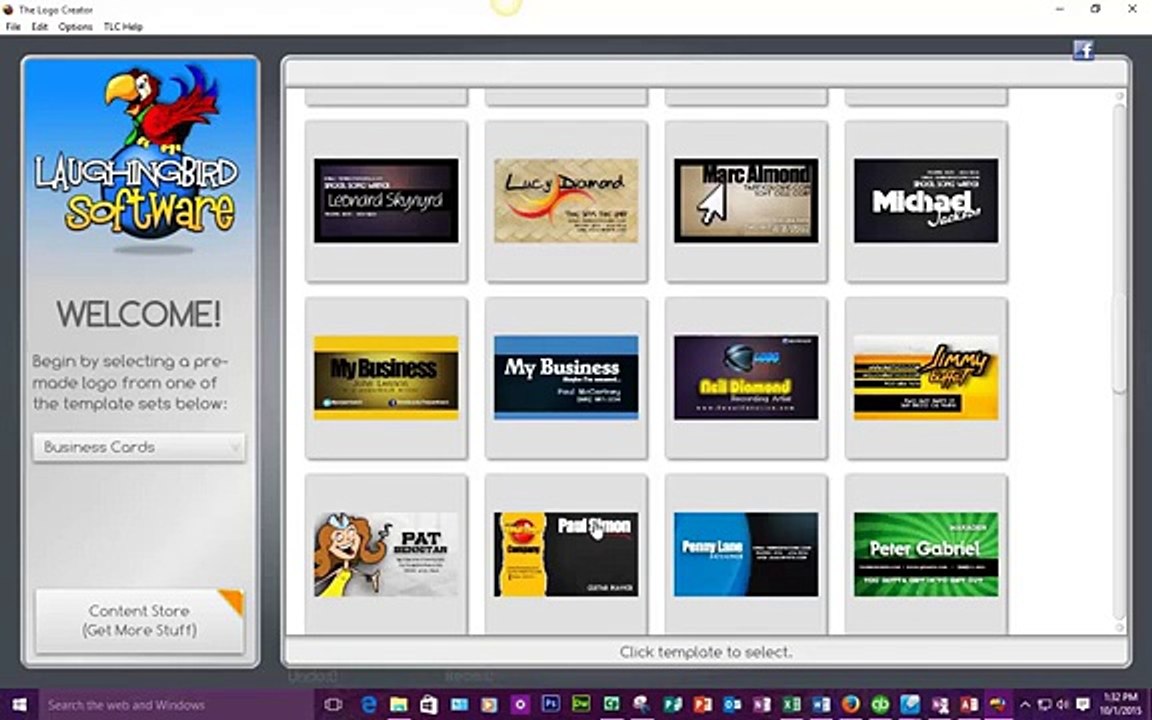Open the Options menu
Viewport: 1152px width, 720px height.
(x=76, y=26)
